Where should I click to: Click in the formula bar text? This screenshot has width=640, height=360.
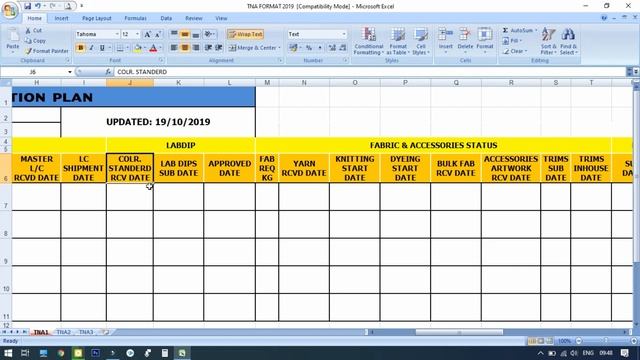(x=142, y=72)
